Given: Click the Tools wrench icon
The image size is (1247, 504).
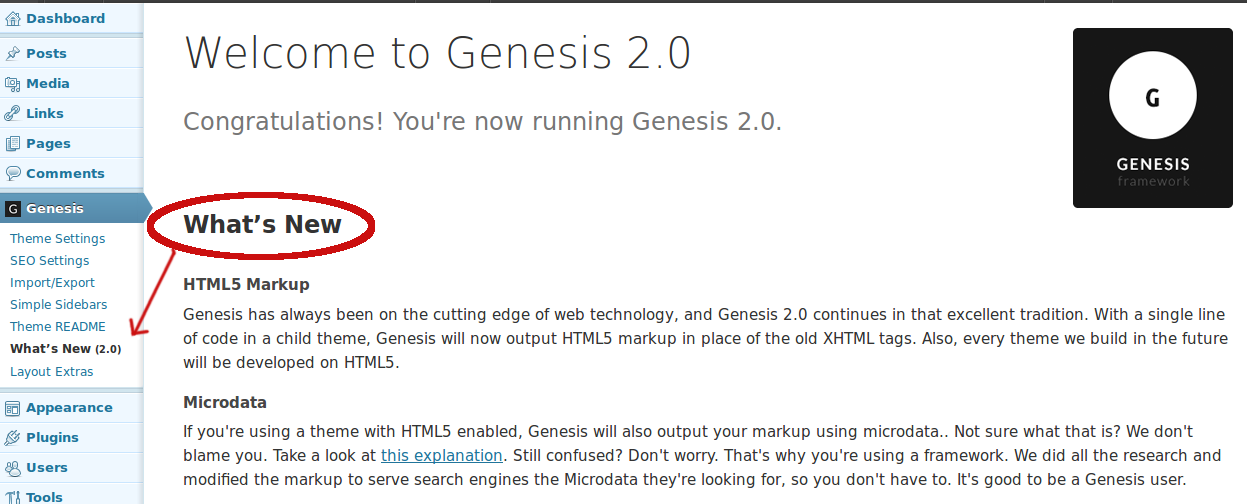Looking at the screenshot, I should pos(13,497).
